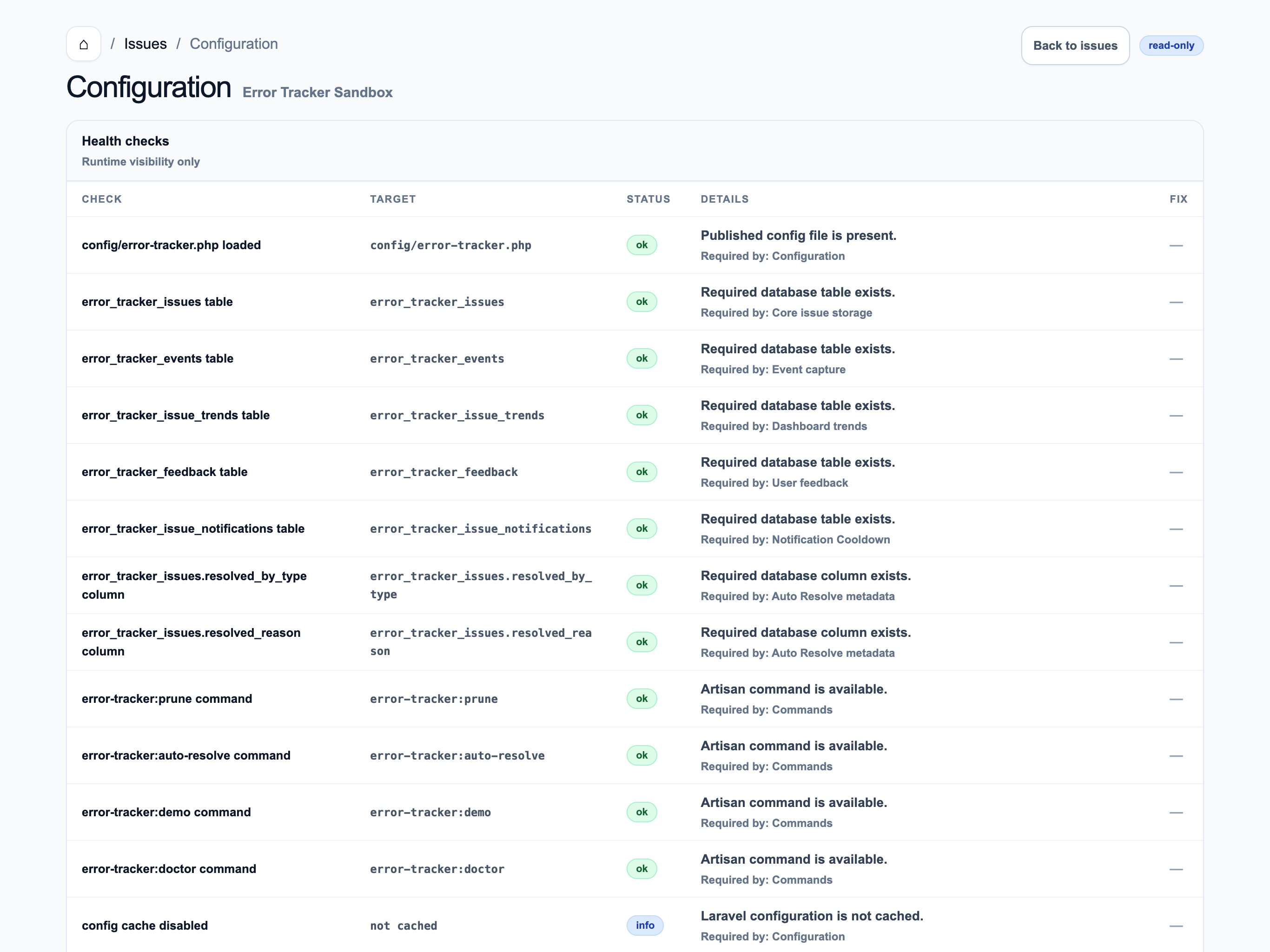This screenshot has width=1270, height=952.
Task: Click the home icon in the breadcrumb
Action: [83, 44]
